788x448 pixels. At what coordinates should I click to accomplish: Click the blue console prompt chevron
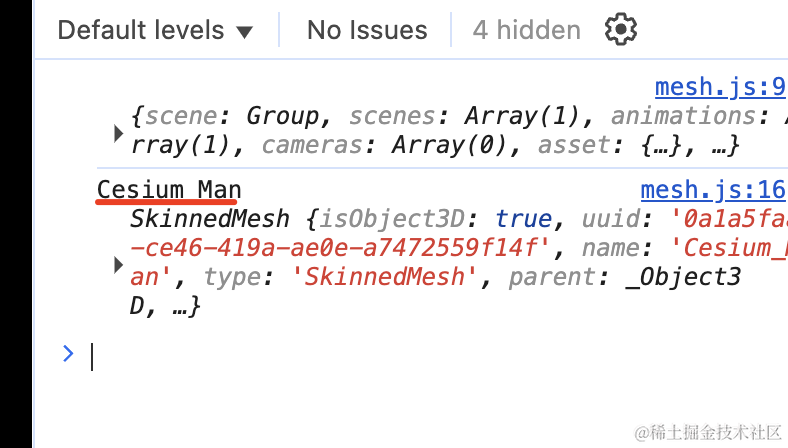68,354
